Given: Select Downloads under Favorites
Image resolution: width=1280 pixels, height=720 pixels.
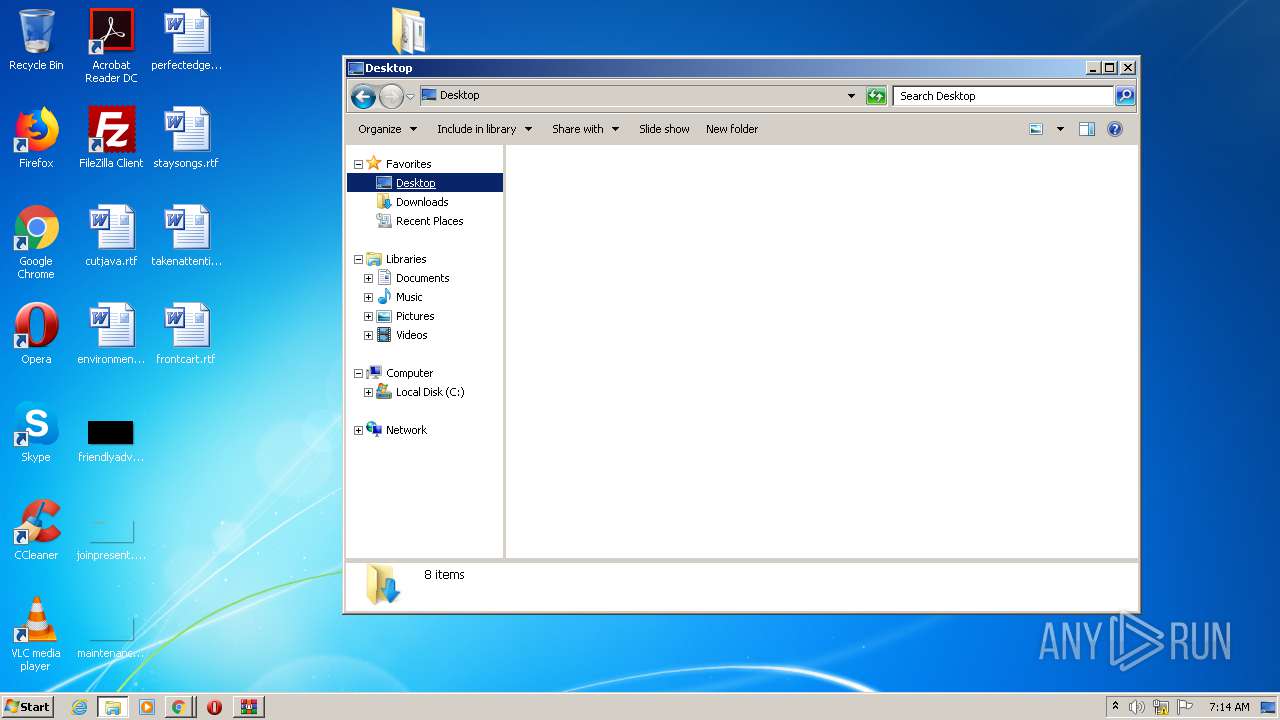Looking at the screenshot, I should coord(422,202).
